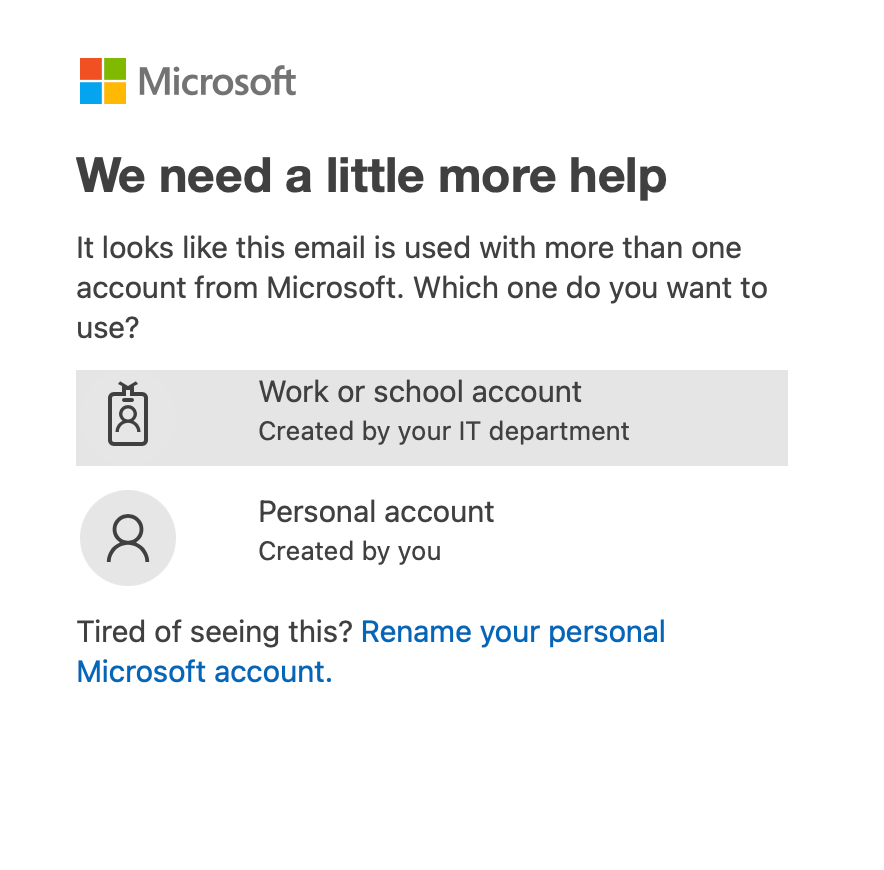
Task: Choose the highlighted Work or school account row
Action: coord(432,417)
